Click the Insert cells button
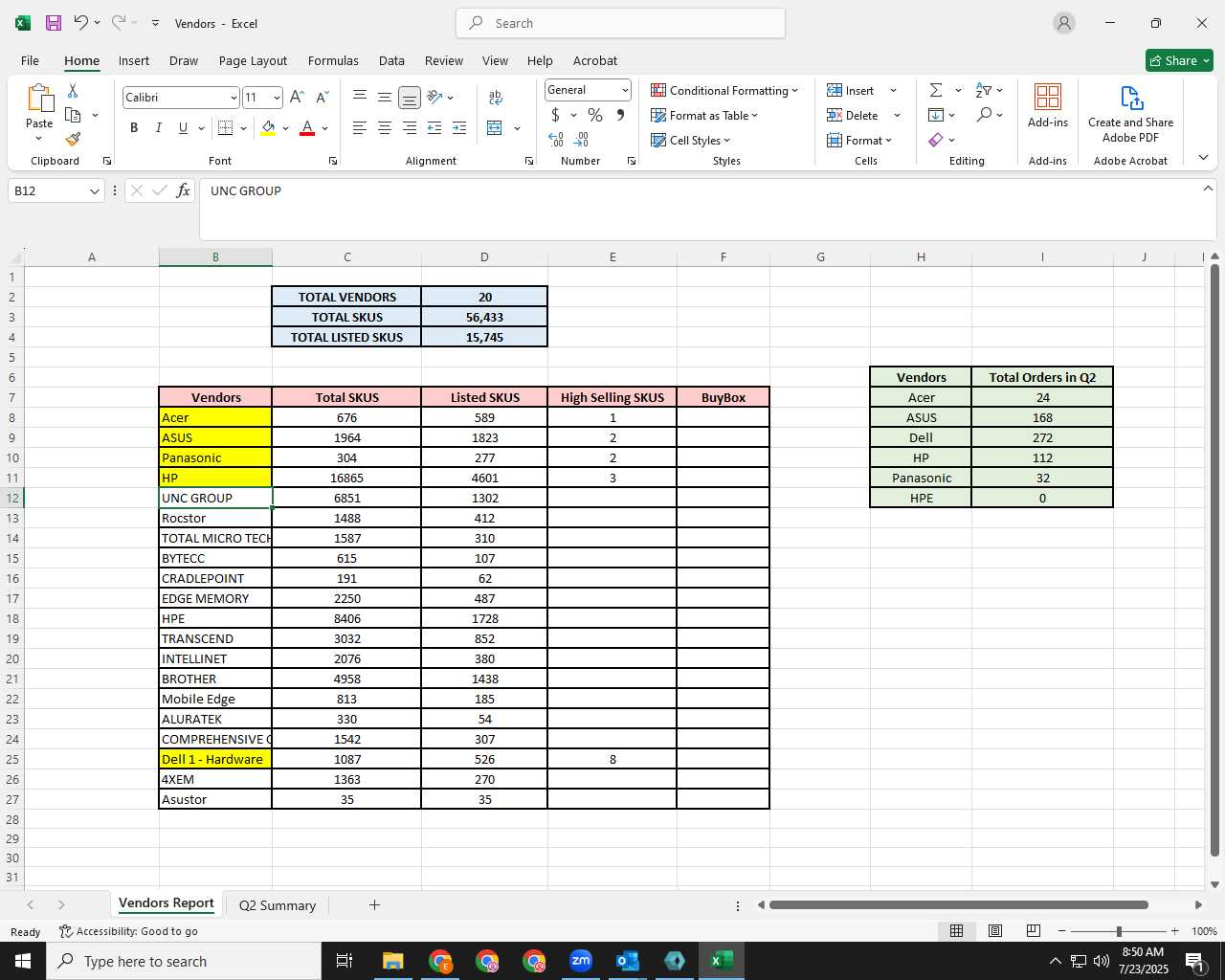The width and height of the screenshot is (1225, 980). tap(852, 90)
